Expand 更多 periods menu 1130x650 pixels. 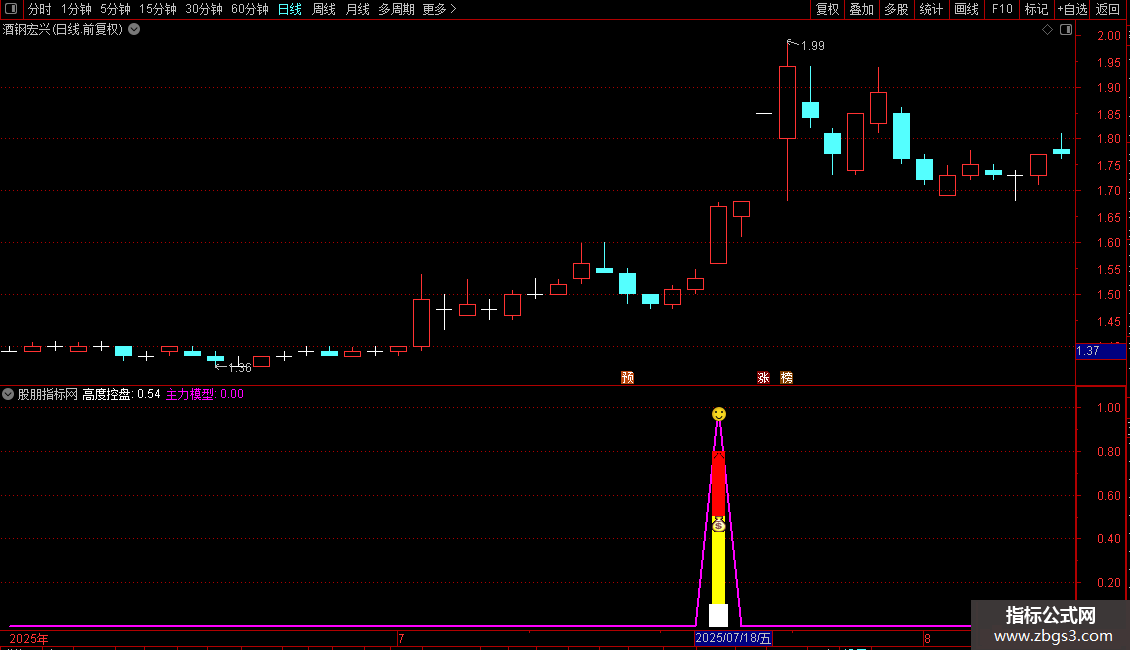click(x=440, y=9)
